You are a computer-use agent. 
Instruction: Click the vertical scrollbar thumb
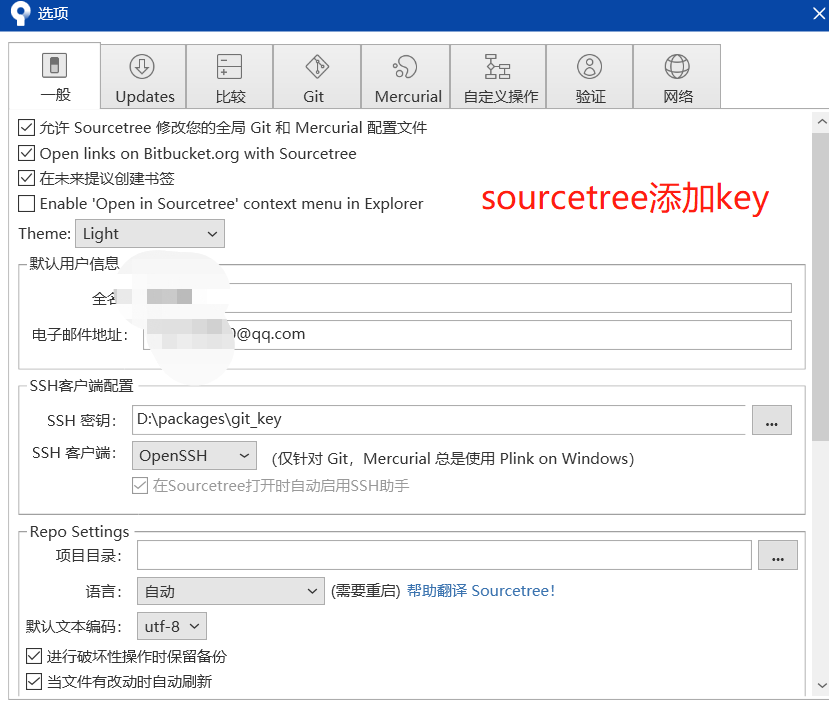(x=821, y=287)
